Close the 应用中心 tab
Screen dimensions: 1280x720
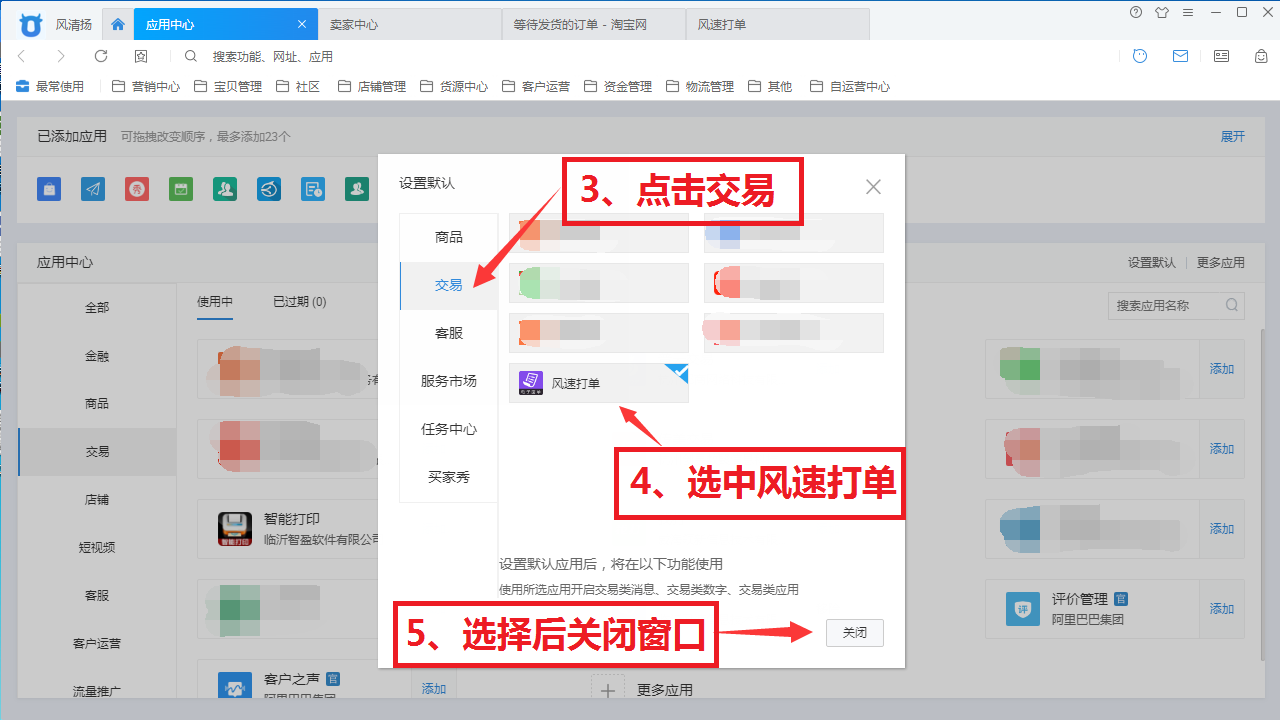[x=302, y=24]
